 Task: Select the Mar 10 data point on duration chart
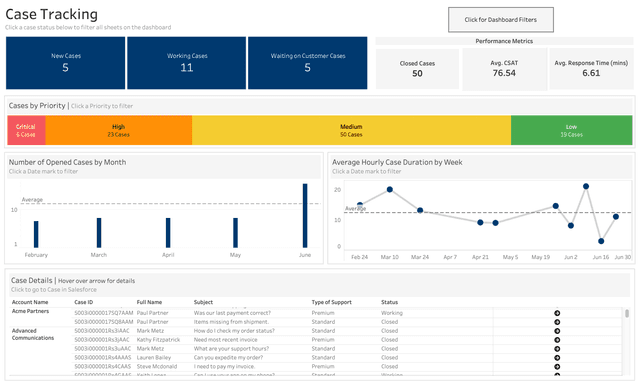pyautogui.click(x=389, y=189)
